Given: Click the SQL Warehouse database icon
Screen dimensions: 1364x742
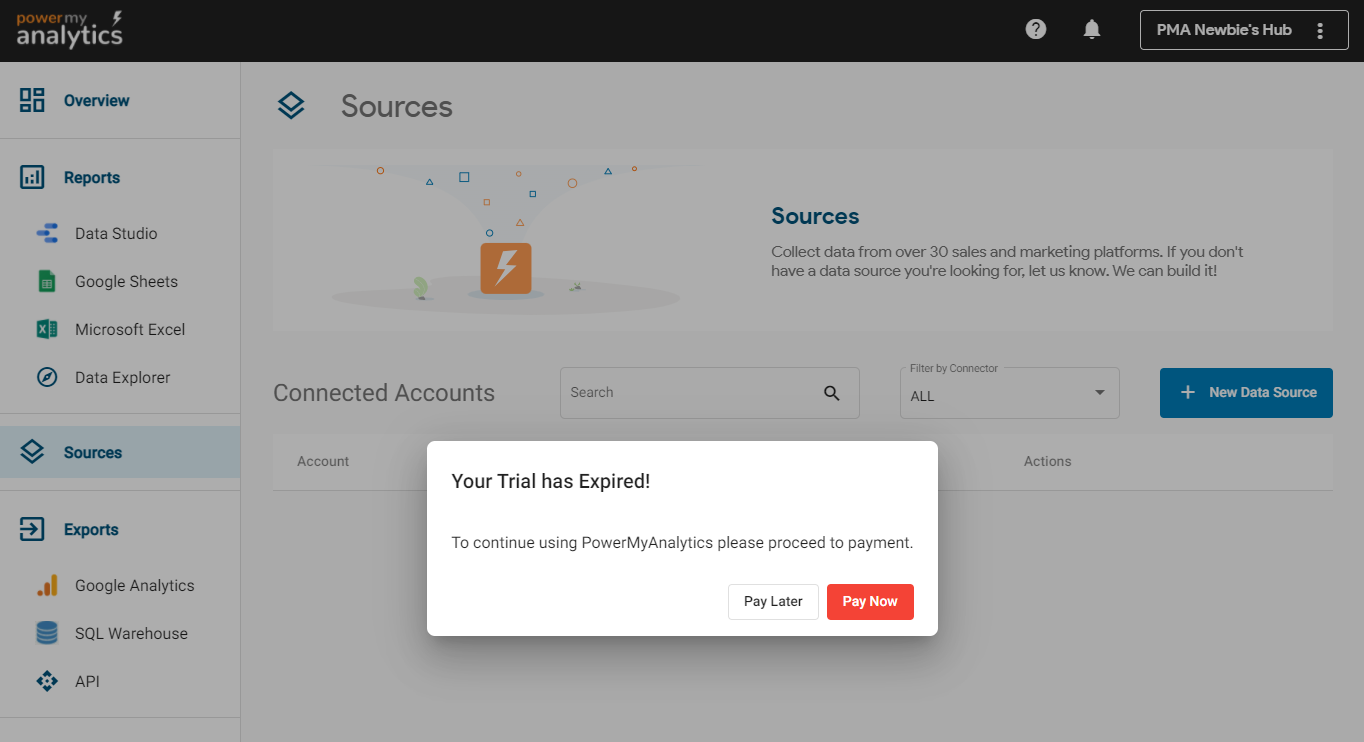Looking at the screenshot, I should point(47,634).
